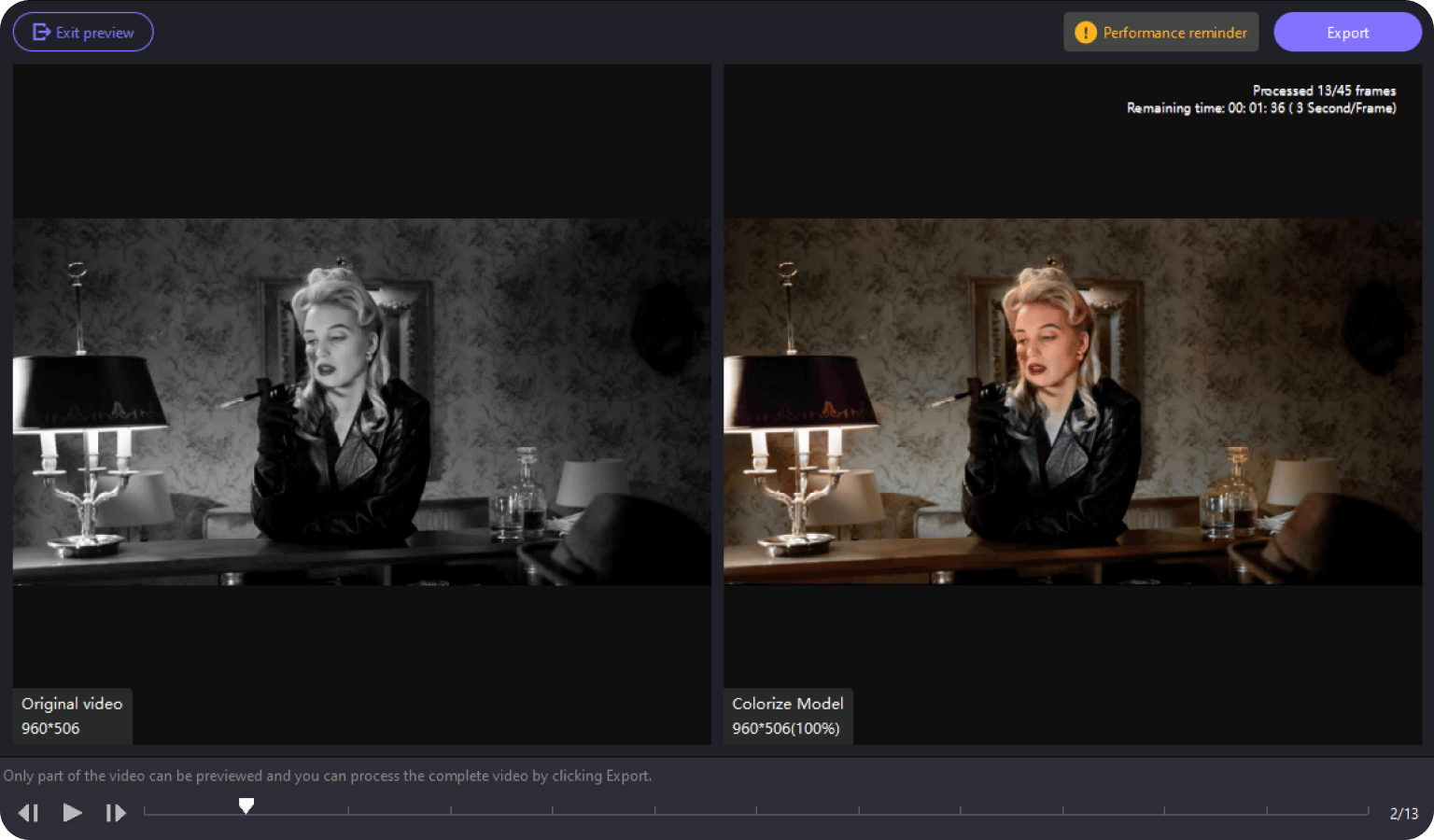Viewport: 1434px width, 840px height.
Task: Play the preview video
Action: (72, 813)
